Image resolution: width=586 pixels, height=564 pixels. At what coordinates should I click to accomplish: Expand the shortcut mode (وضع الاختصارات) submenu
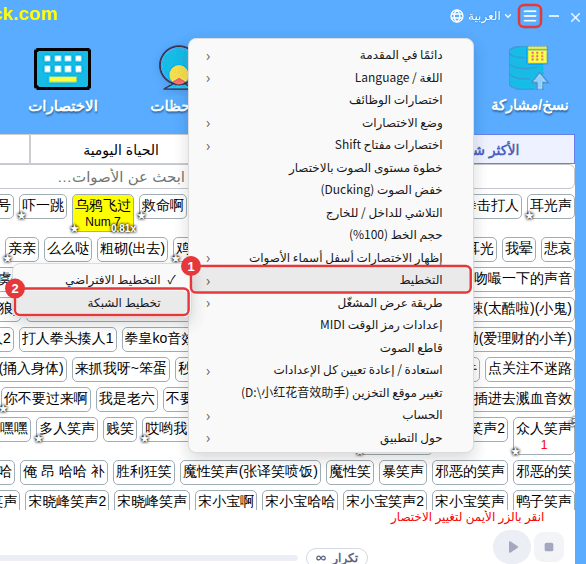(x=331, y=123)
